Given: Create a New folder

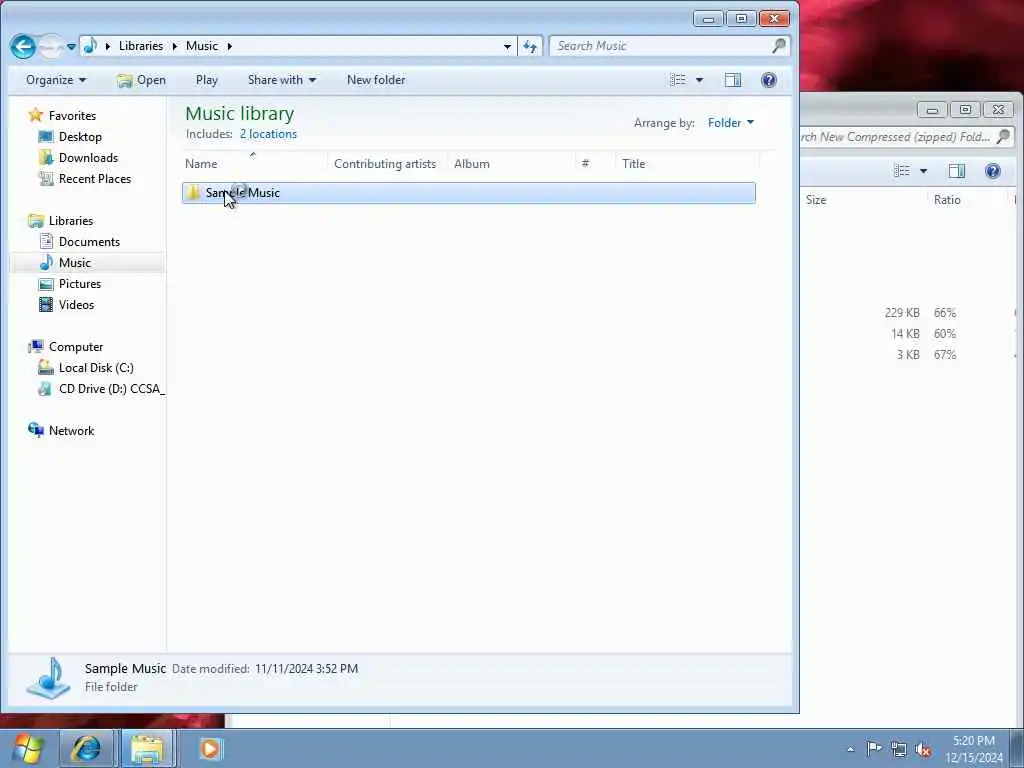Looking at the screenshot, I should [376, 80].
